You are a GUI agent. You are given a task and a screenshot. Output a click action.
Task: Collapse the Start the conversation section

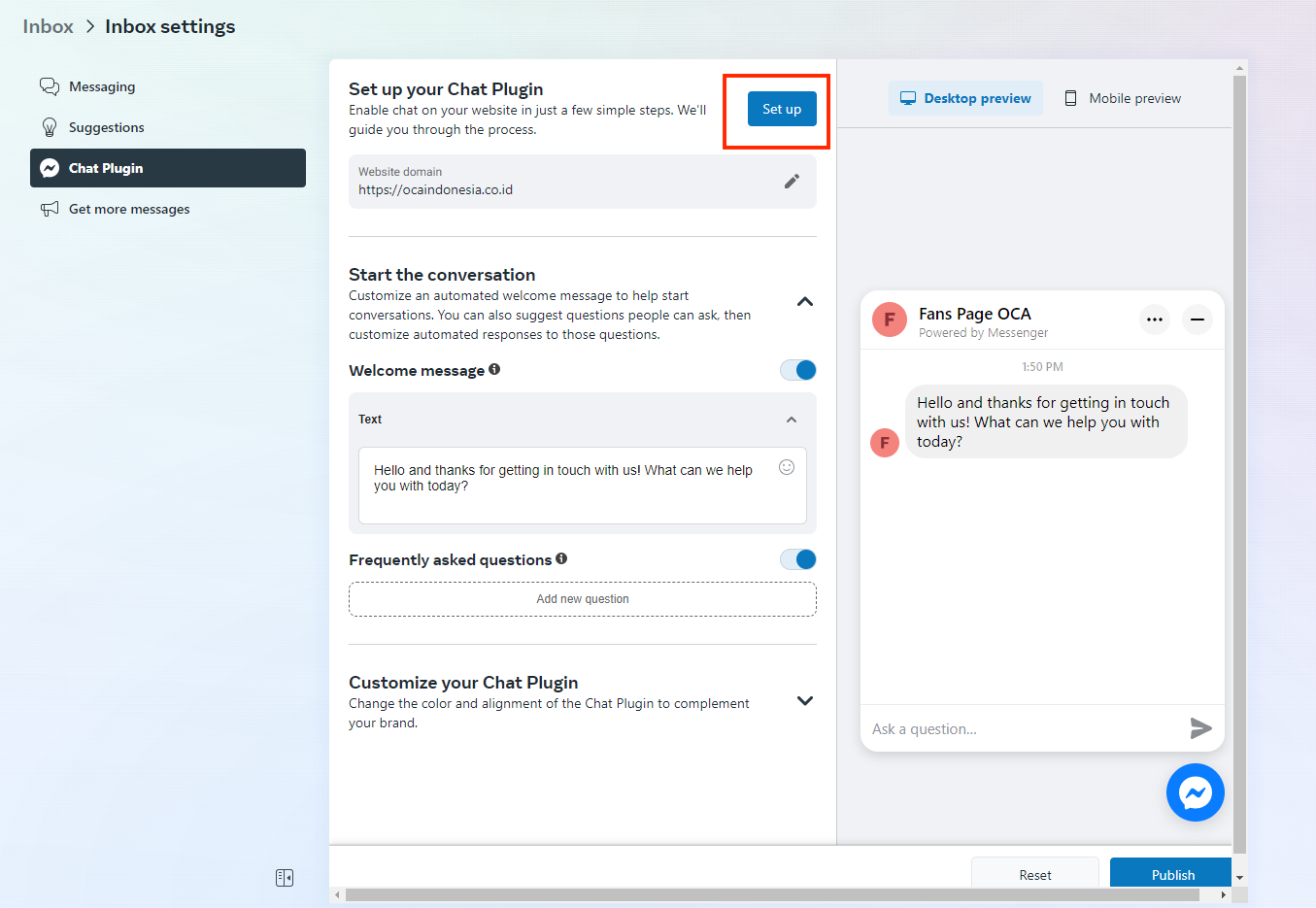[804, 302]
